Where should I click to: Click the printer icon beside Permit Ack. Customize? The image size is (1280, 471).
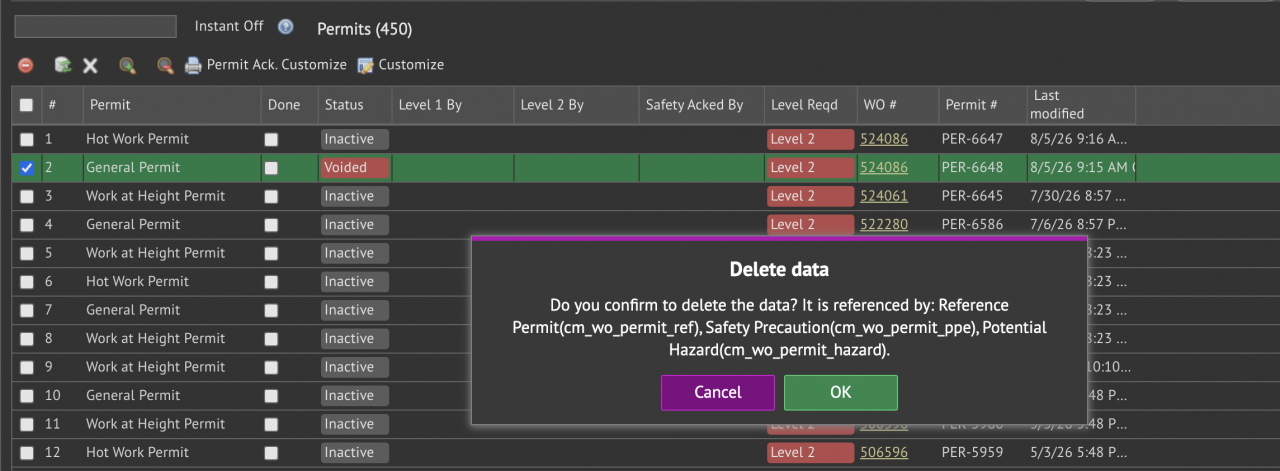click(x=193, y=65)
